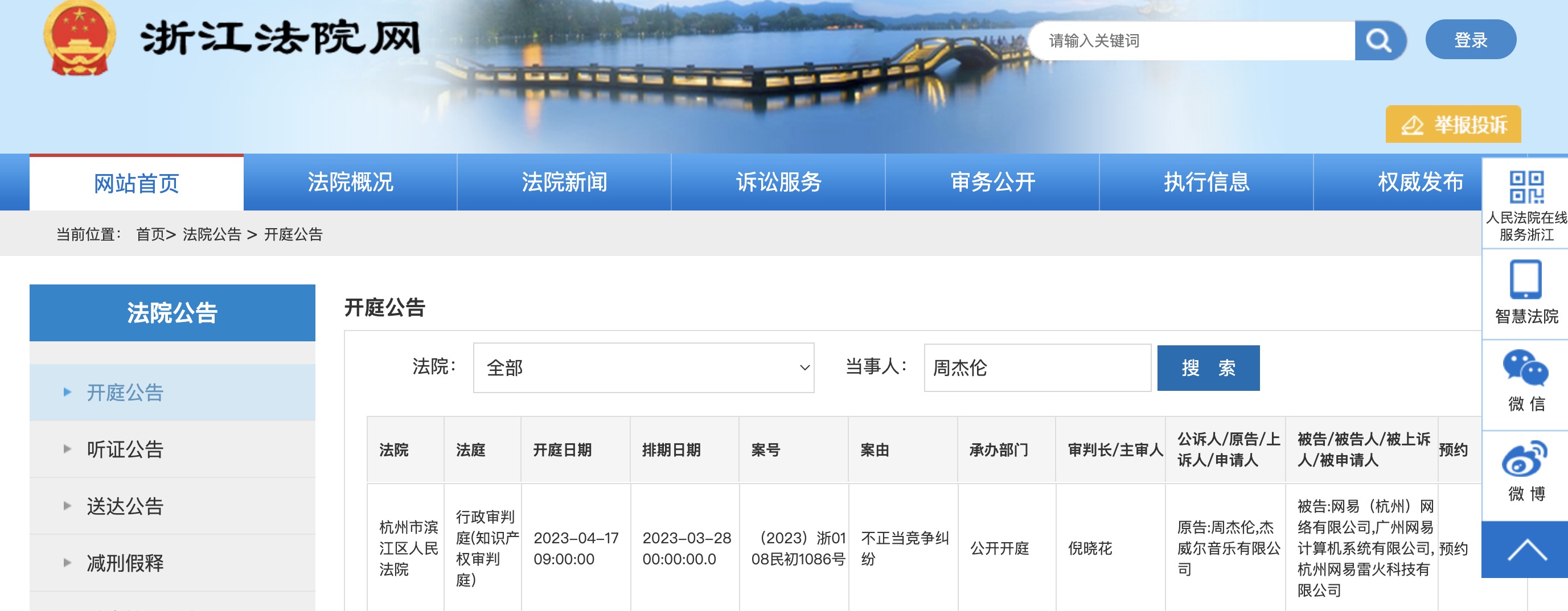
Task: Click the date cell 2023-04-17 09:00:00
Action: pos(576,548)
